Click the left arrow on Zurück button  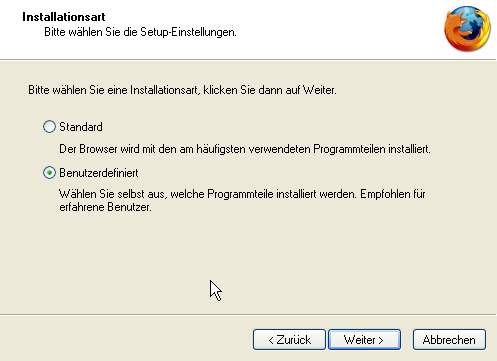coord(271,340)
